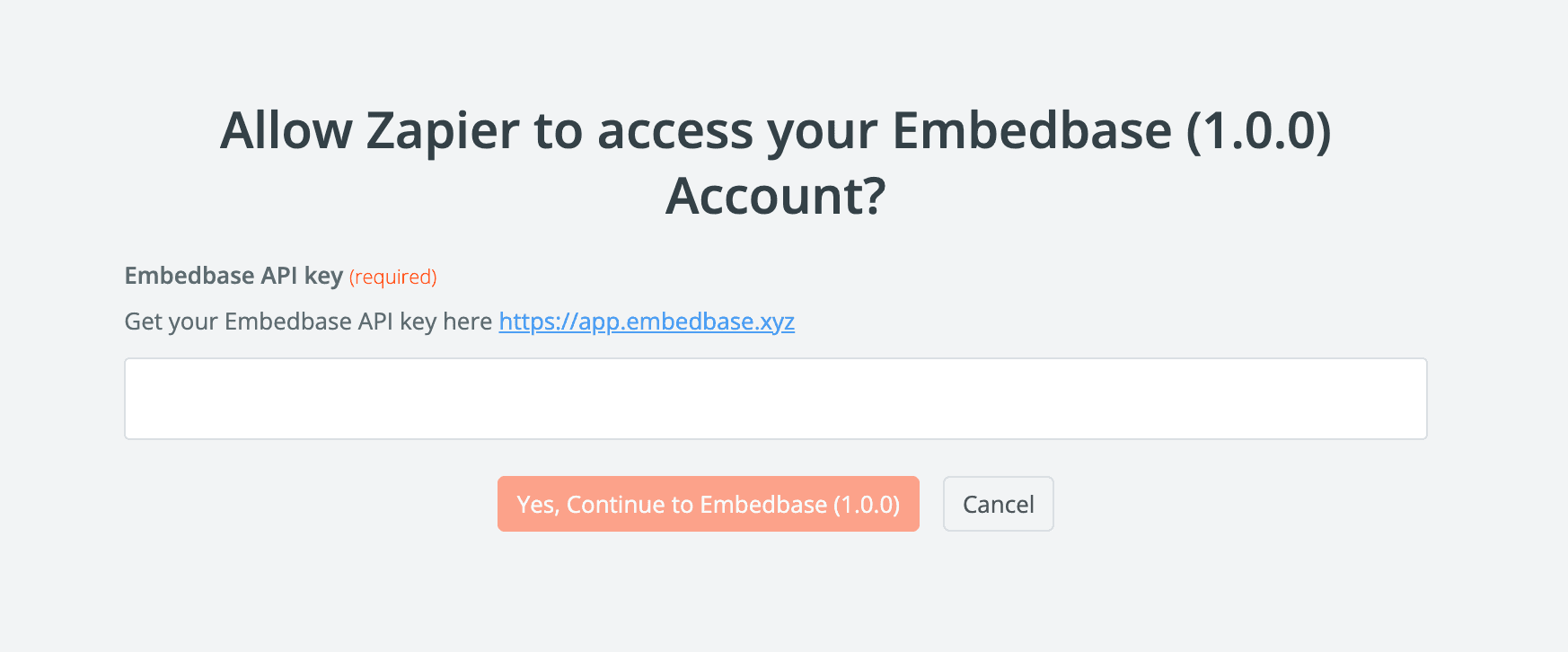Open the https://app.embedbase.xyz link
Screen dimensions: 1568x652
[647, 322]
